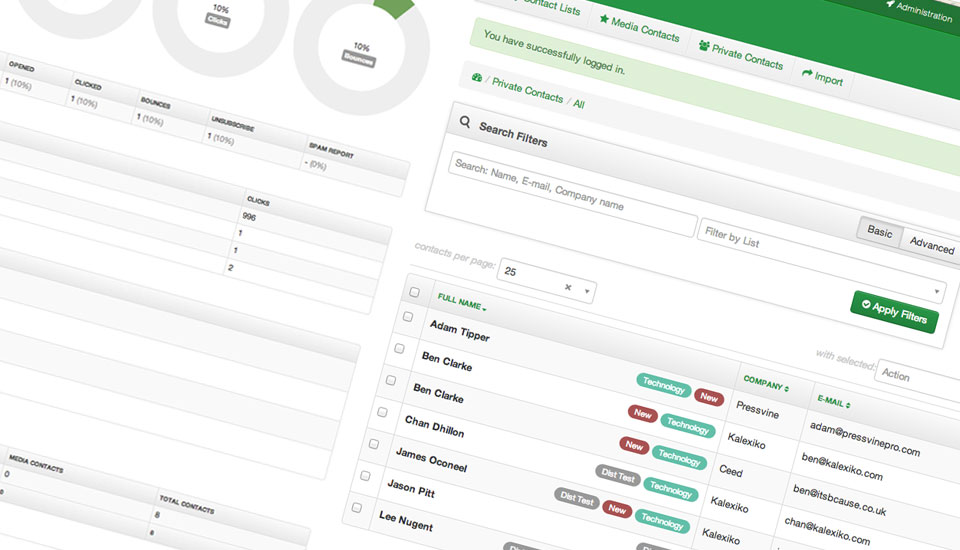Image resolution: width=960 pixels, height=550 pixels.
Task: Click the people icon on Private Contacts tab
Action: click(704, 46)
